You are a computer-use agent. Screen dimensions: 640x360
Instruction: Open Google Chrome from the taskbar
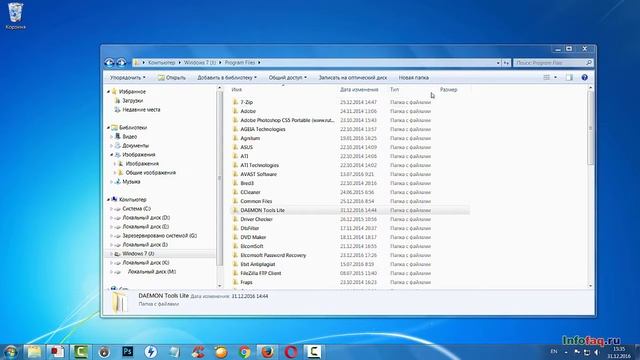(244, 352)
